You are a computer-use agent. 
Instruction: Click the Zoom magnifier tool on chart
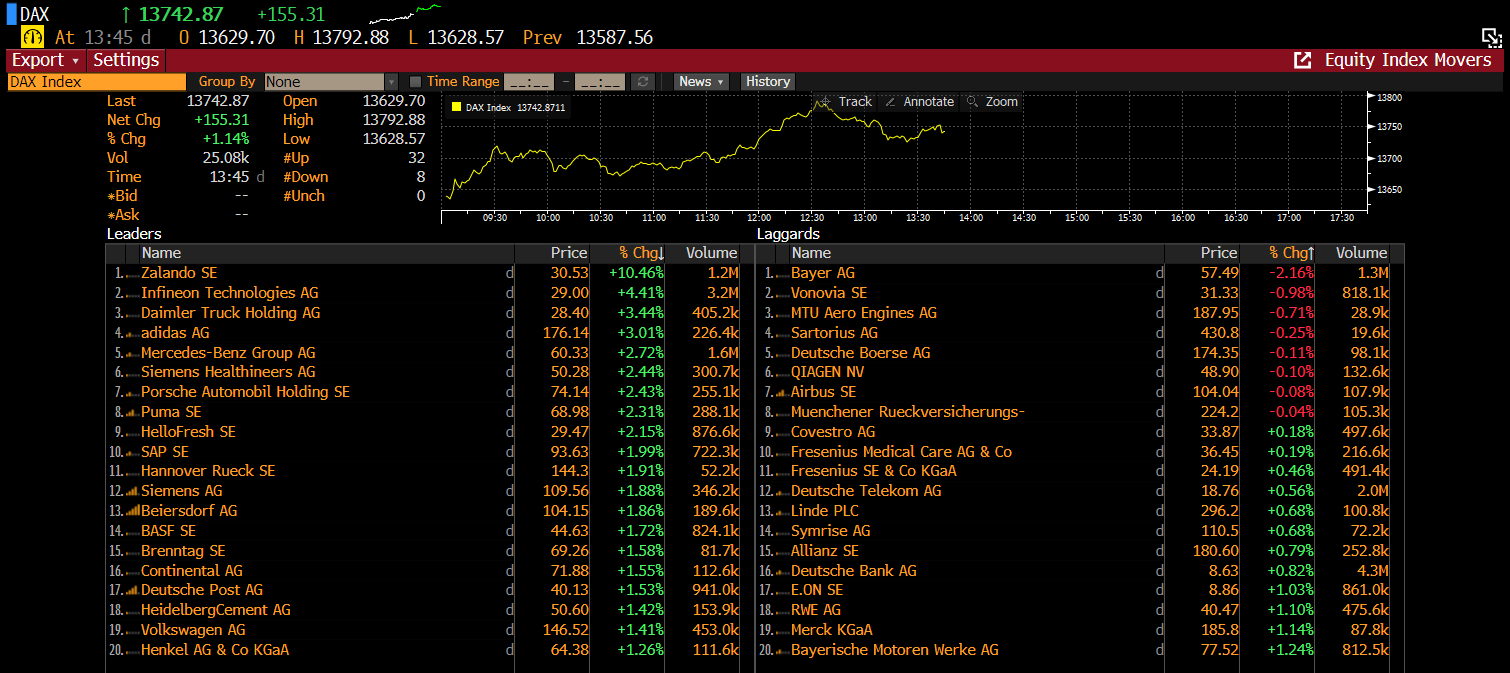pyautogui.click(x=992, y=102)
